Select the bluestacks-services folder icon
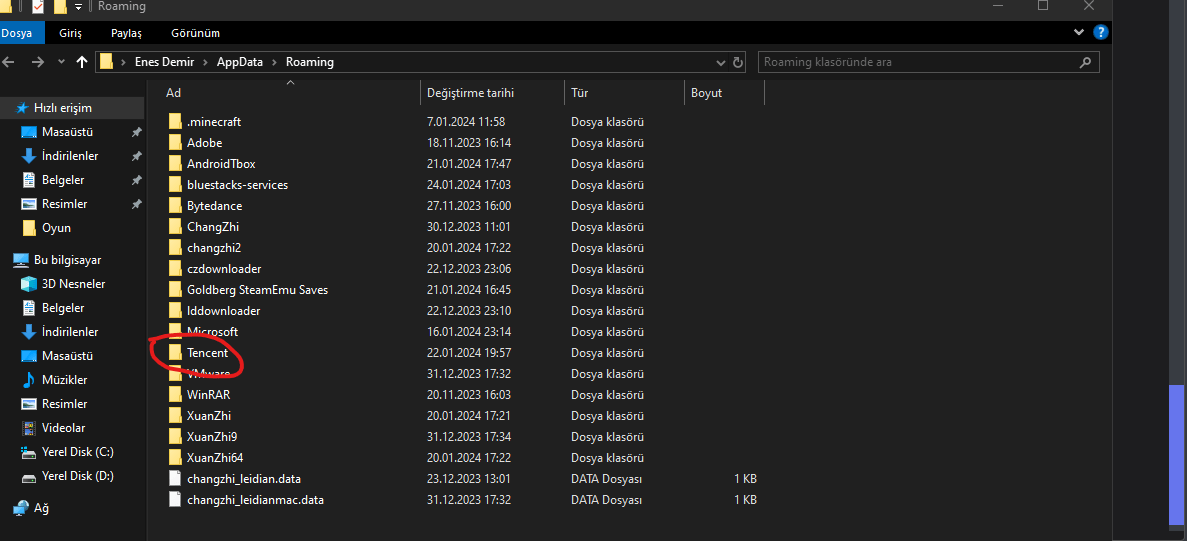1187x541 pixels. point(175,185)
